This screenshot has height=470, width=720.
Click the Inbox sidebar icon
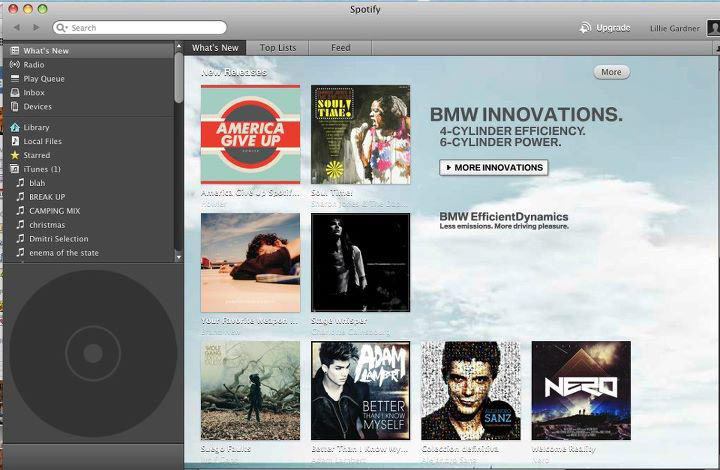[x=15, y=92]
